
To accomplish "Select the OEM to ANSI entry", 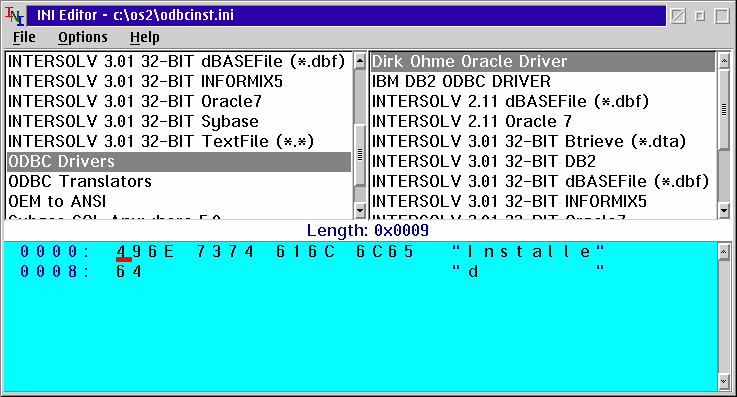I will point(179,202).
